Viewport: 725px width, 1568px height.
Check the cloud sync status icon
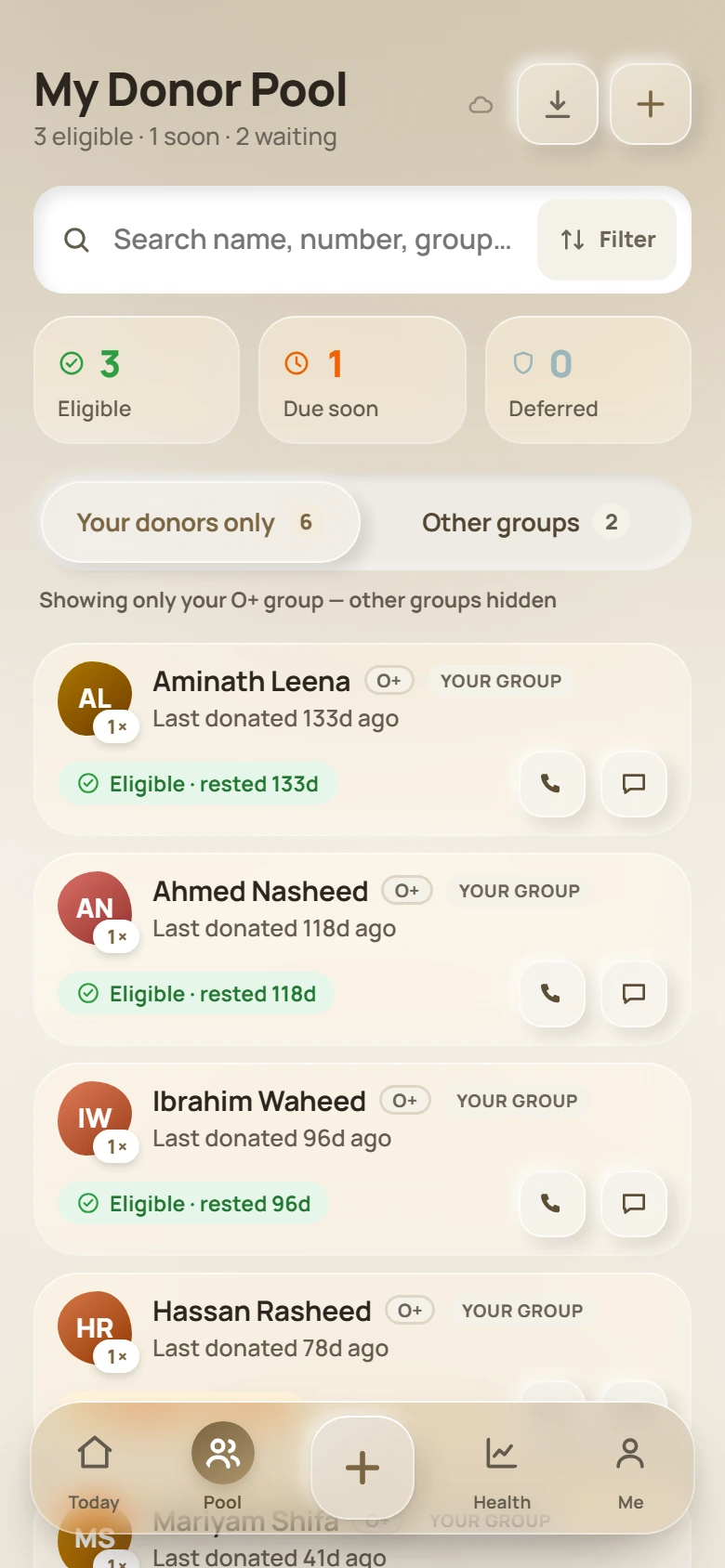click(481, 105)
